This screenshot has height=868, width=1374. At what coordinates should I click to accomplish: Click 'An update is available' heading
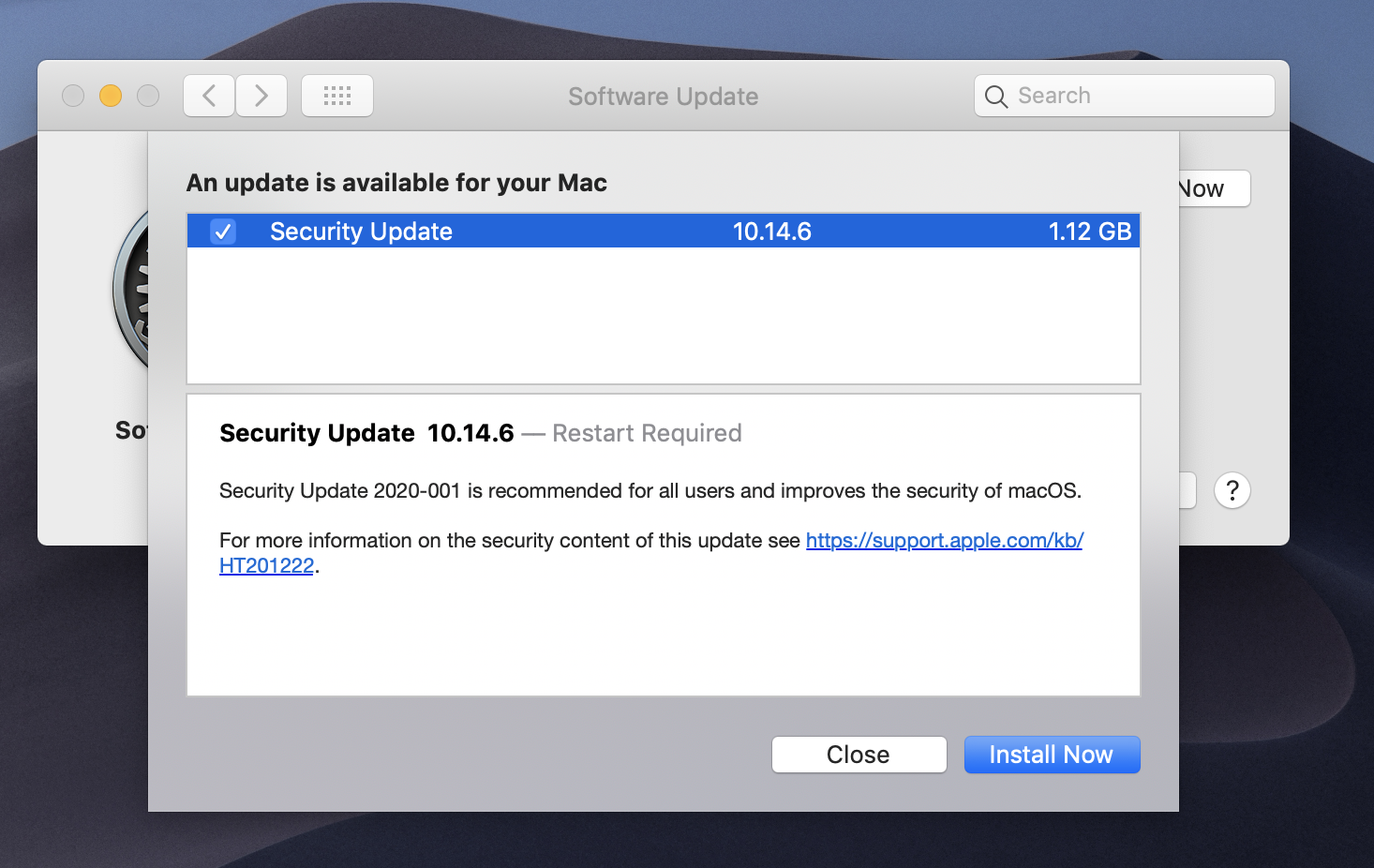click(x=396, y=183)
